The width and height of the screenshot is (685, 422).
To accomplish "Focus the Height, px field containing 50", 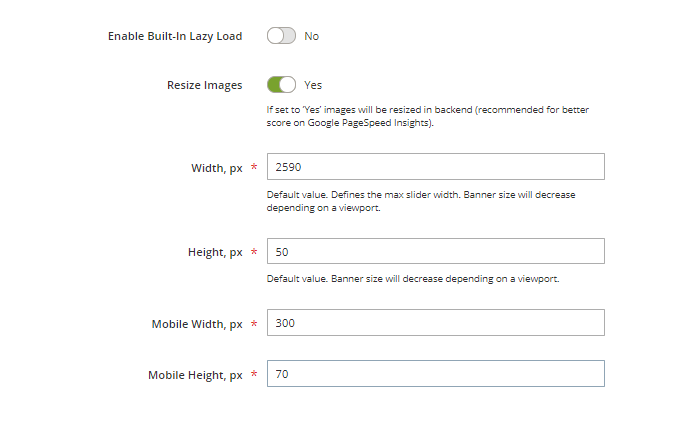I will coord(435,252).
